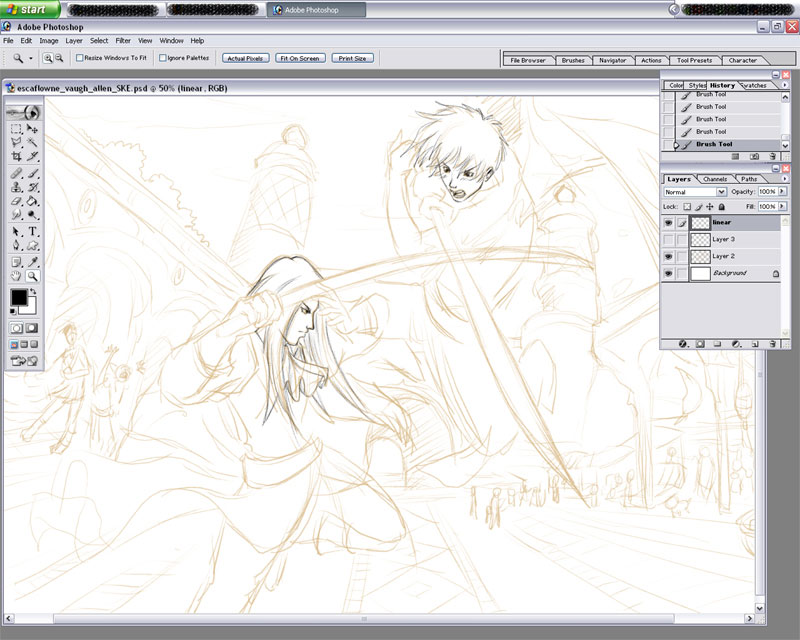
Task: Select the Rectangular Marquee tool
Action: (17, 129)
